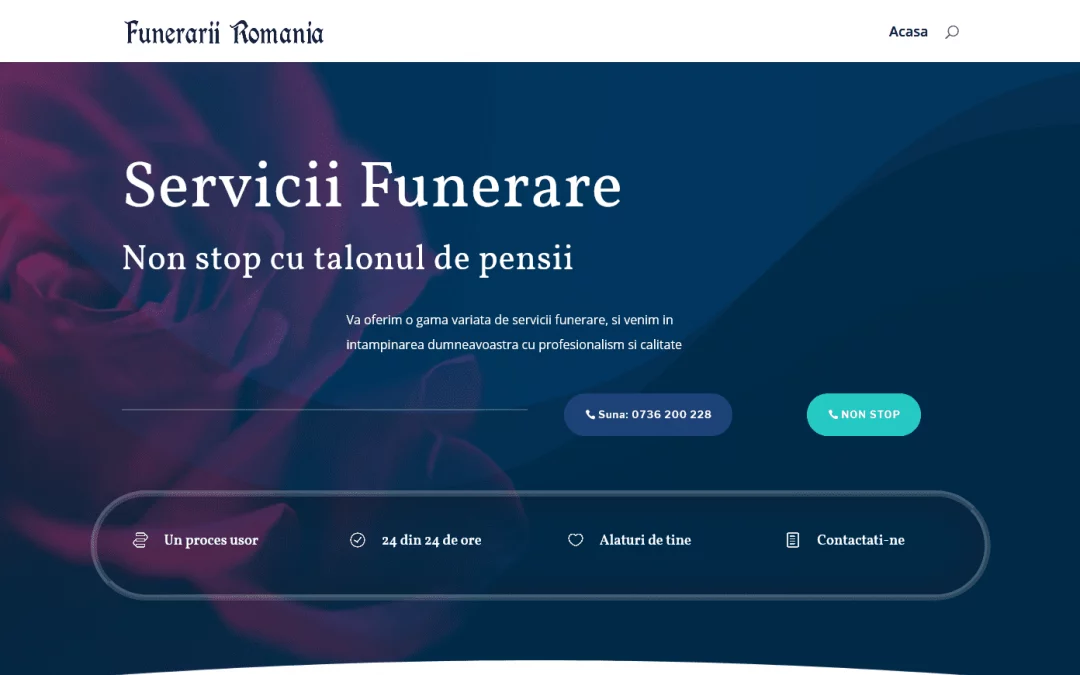Click the checkmark circle icon beside '24 din 24'

pyautogui.click(x=358, y=540)
